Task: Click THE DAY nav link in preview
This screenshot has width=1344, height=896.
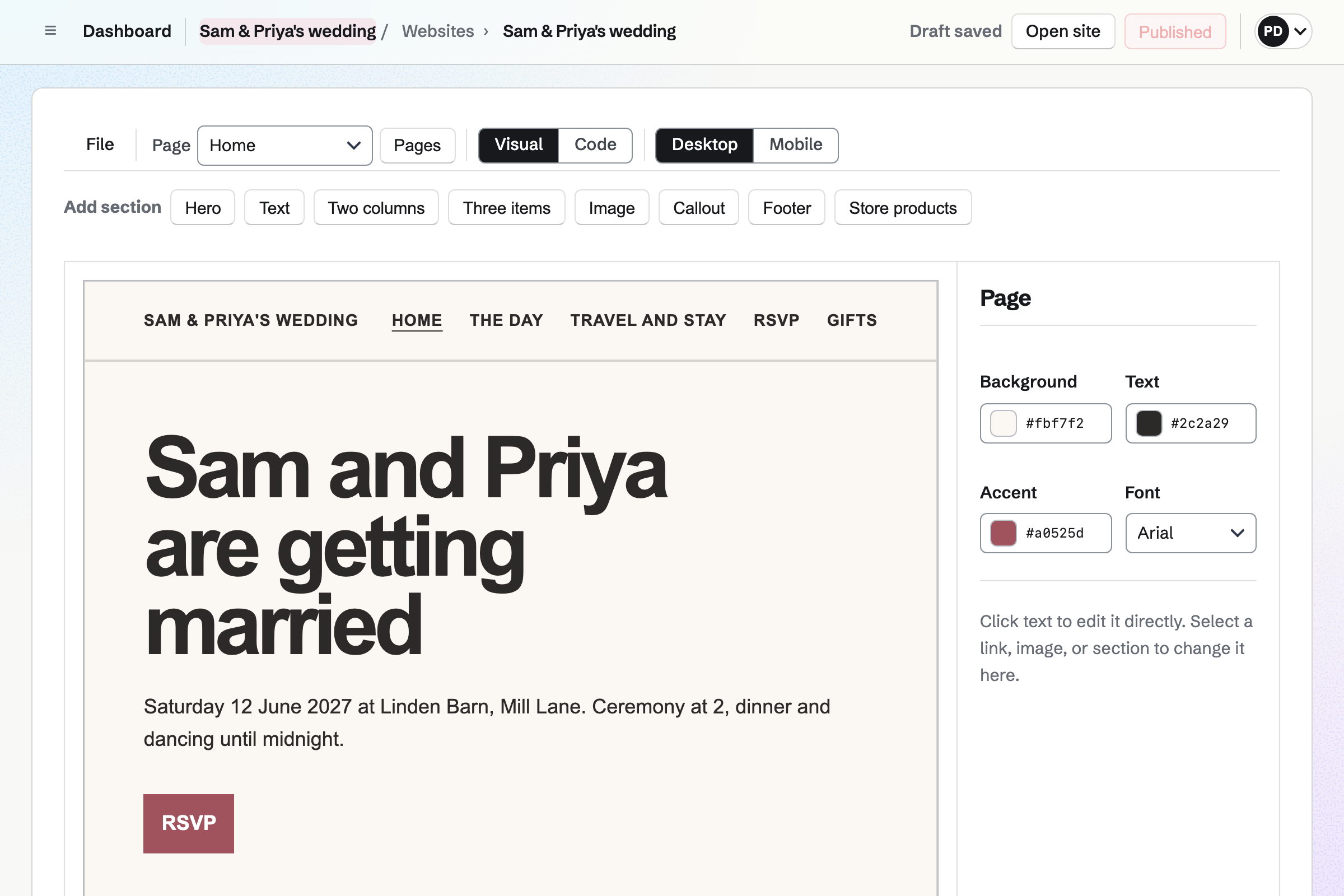Action: click(506, 320)
